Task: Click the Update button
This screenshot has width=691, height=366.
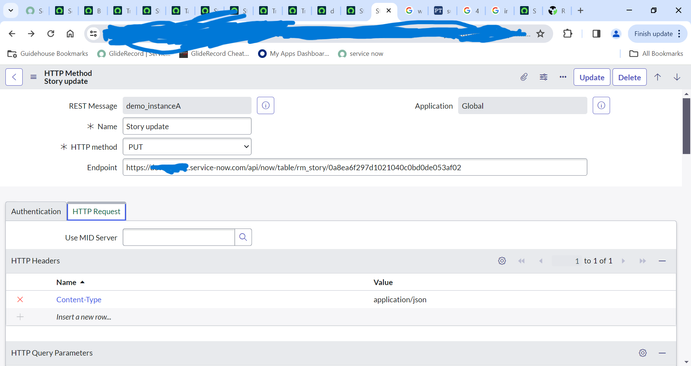Action: [591, 78]
